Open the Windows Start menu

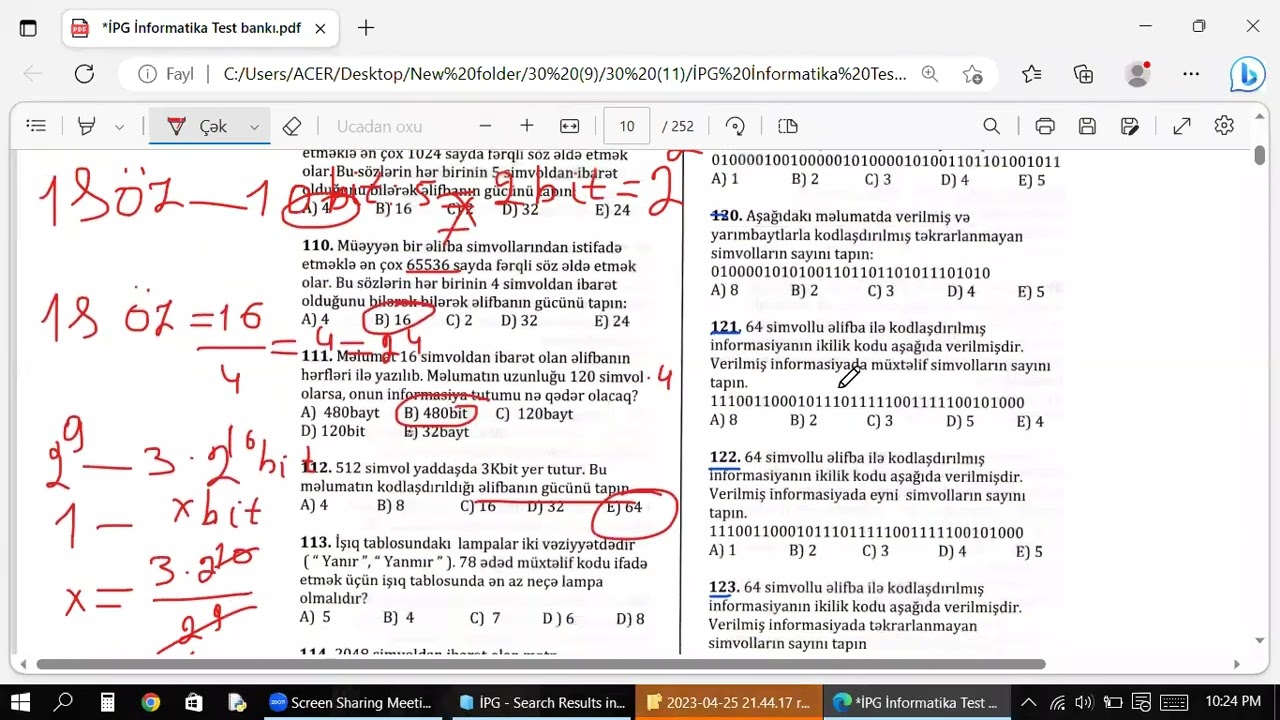tap(20, 702)
